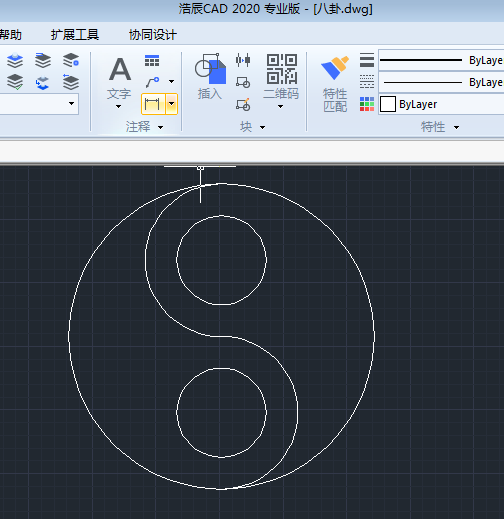Select the leader line annotation icon
The width and height of the screenshot is (504, 519).
tap(153, 82)
